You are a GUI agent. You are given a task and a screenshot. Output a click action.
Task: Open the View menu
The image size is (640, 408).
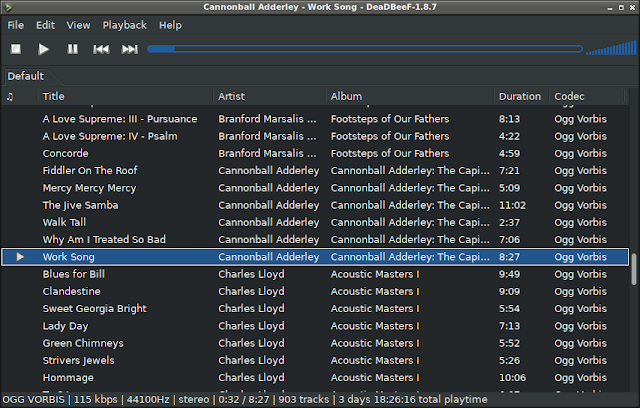(78, 25)
